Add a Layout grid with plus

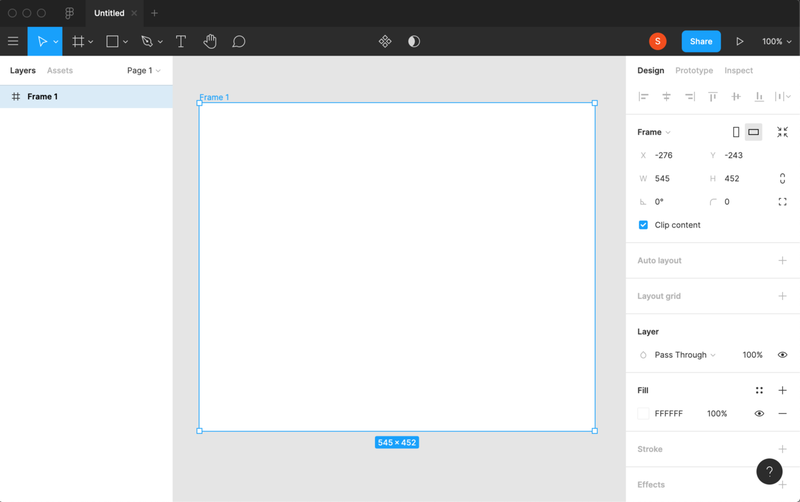[782, 296]
